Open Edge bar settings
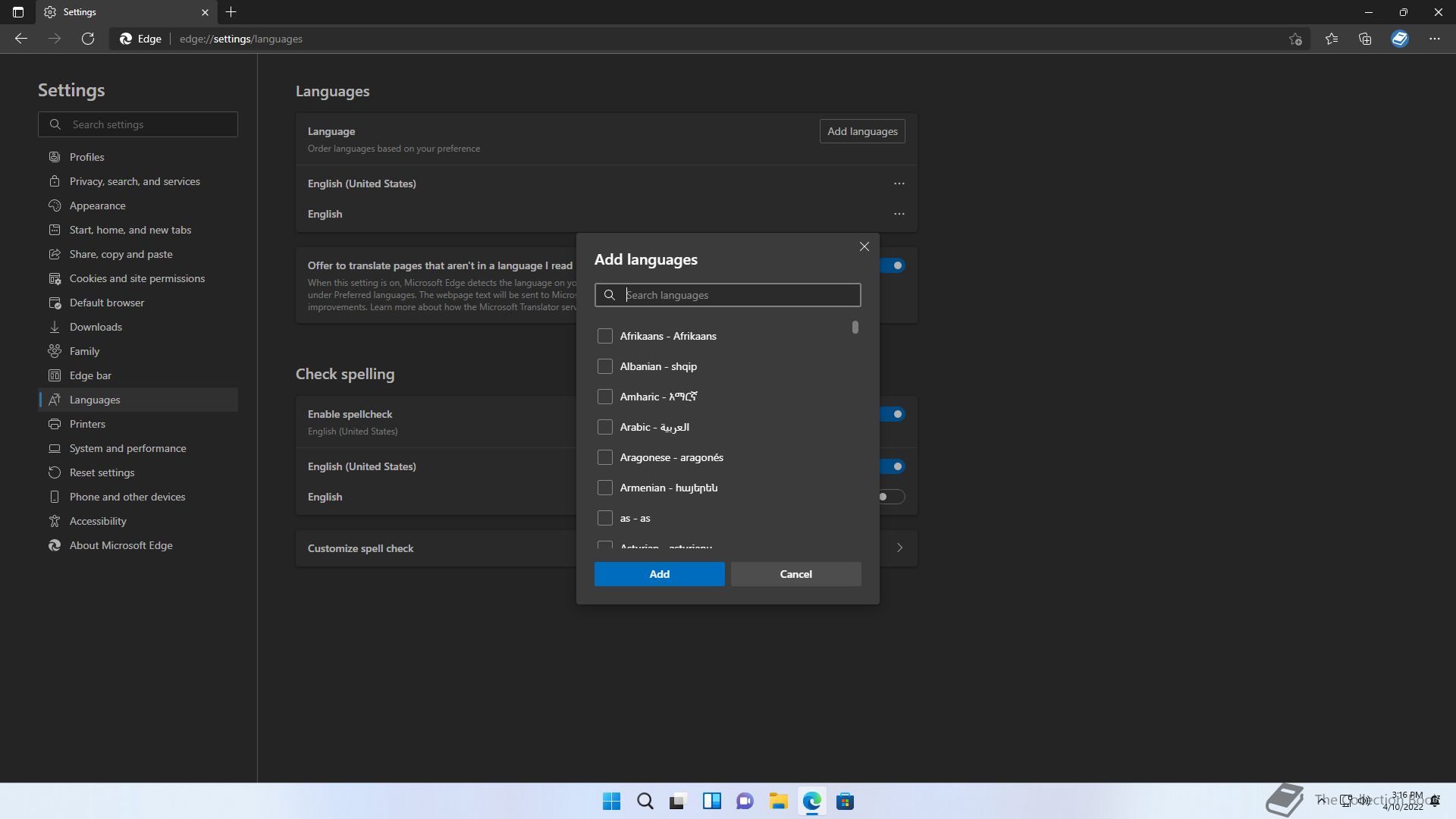 [138, 375]
